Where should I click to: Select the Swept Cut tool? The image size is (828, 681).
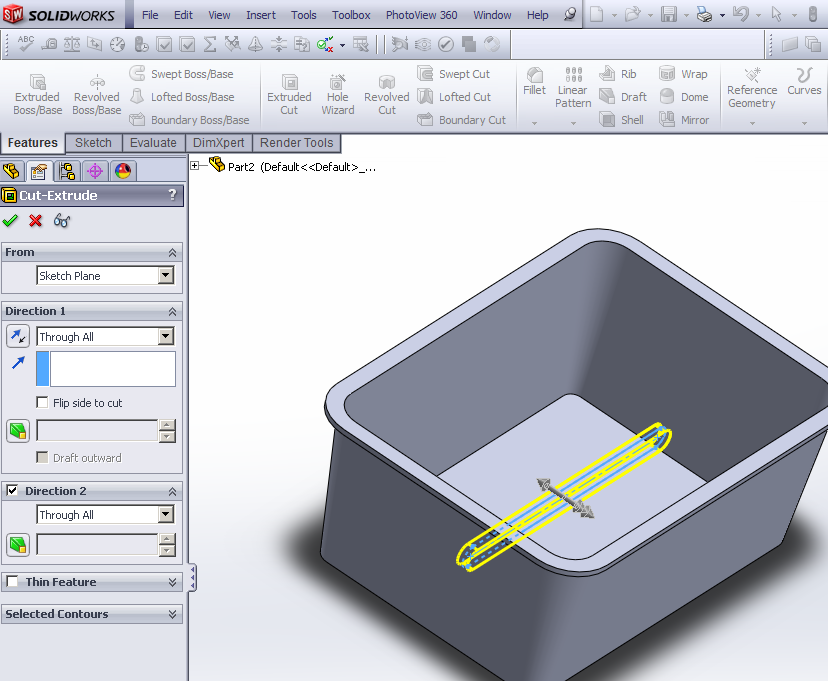point(454,74)
